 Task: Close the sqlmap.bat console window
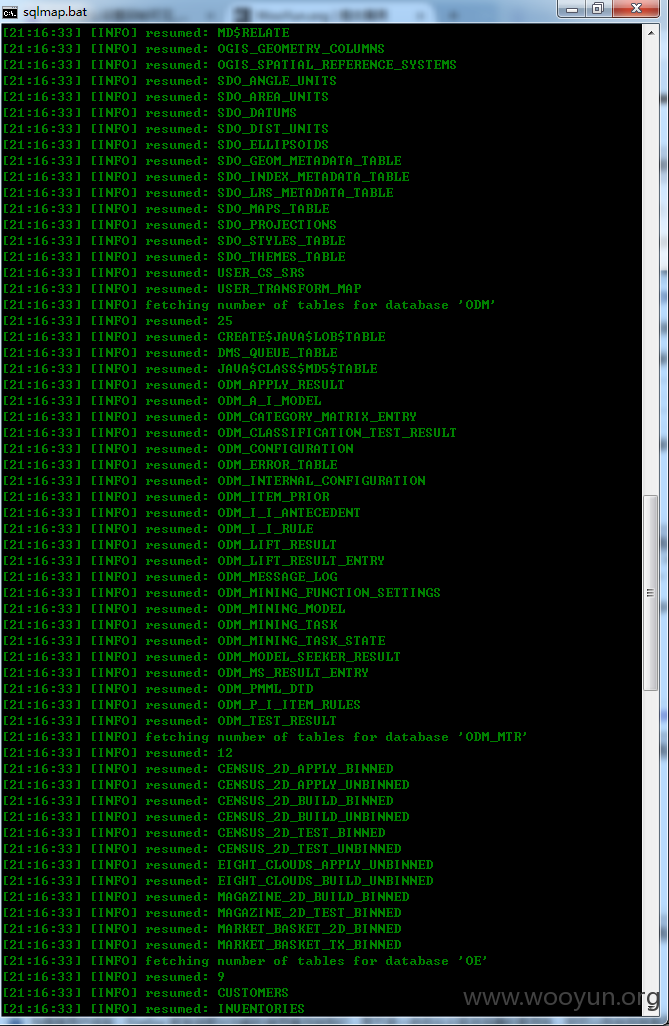[x=636, y=9]
